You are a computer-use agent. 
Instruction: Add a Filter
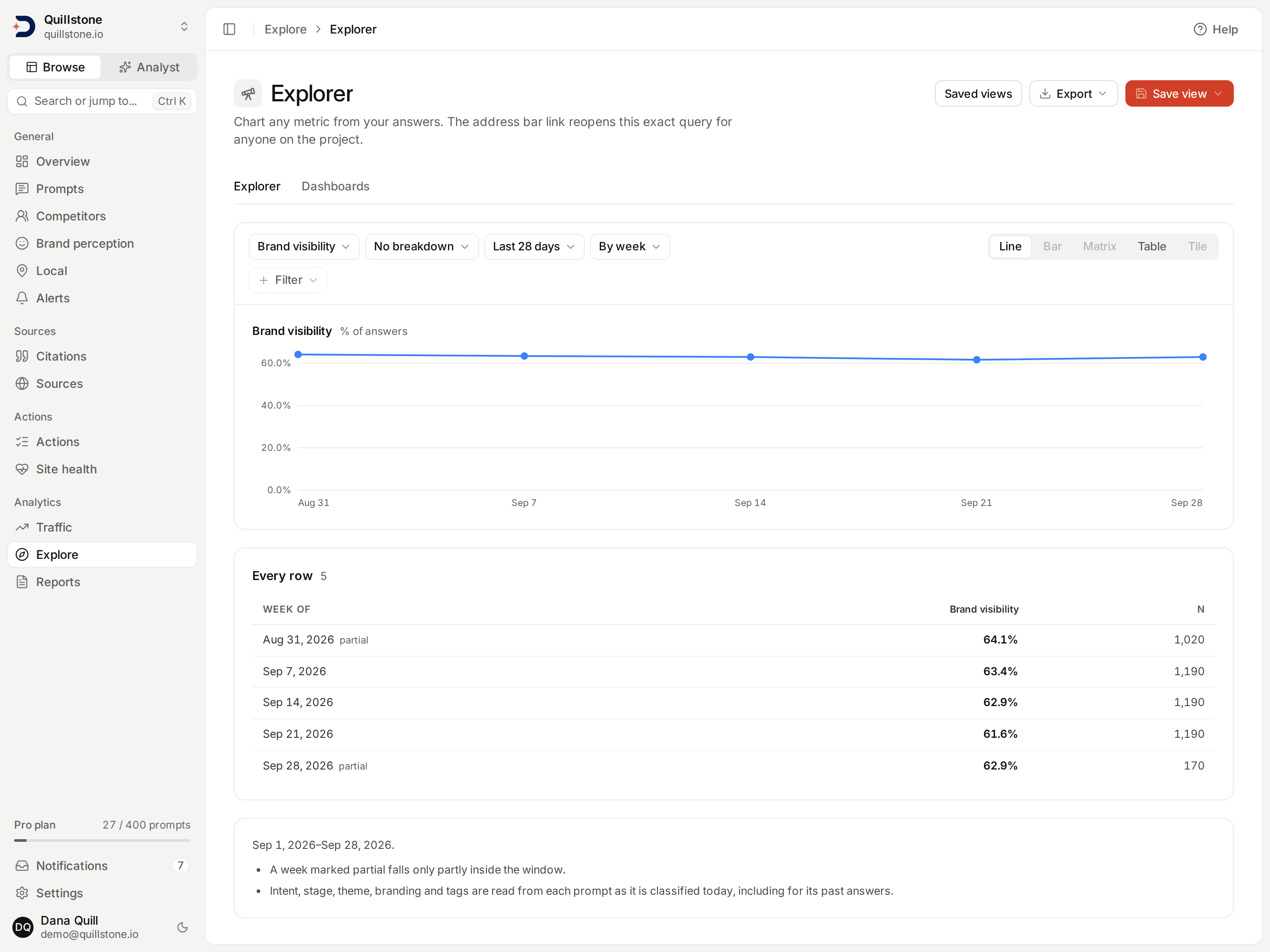click(x=288, y=280)
